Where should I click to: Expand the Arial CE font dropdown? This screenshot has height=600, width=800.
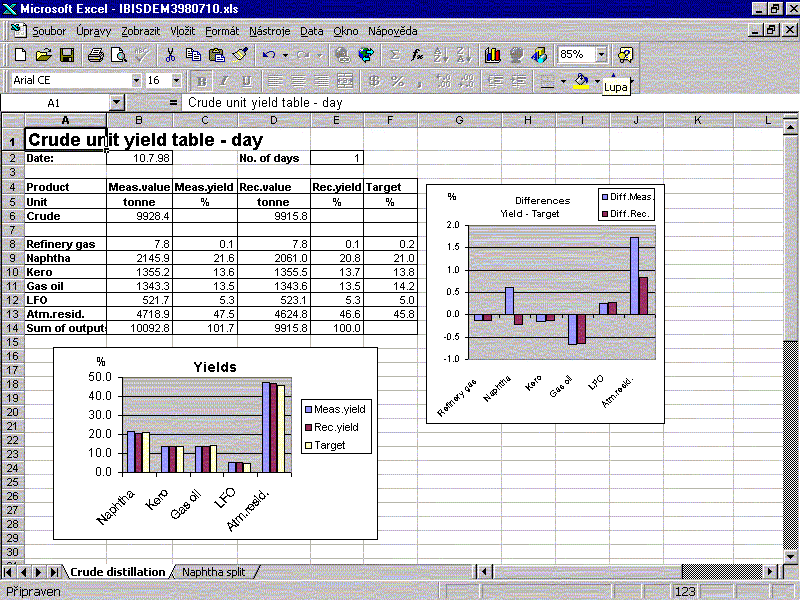[x=136, y=80]
